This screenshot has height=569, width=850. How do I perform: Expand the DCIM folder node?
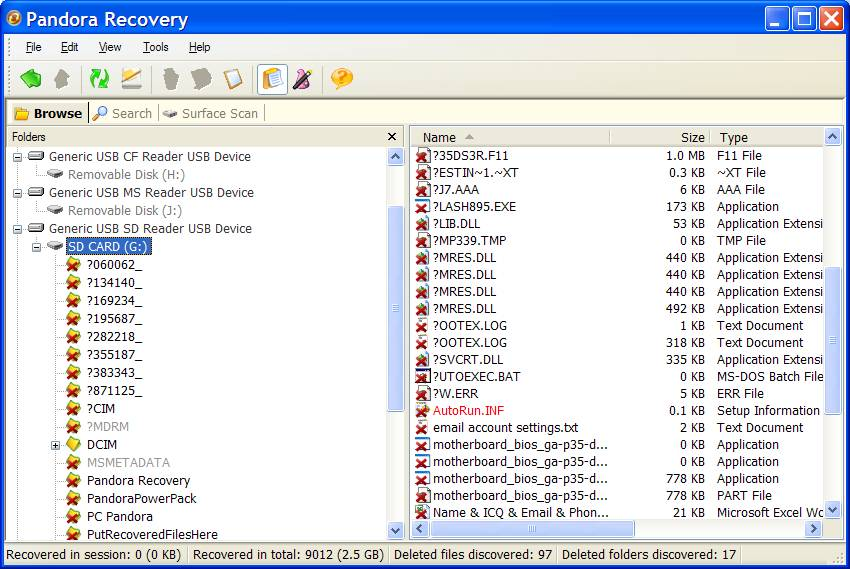point(56,445)
